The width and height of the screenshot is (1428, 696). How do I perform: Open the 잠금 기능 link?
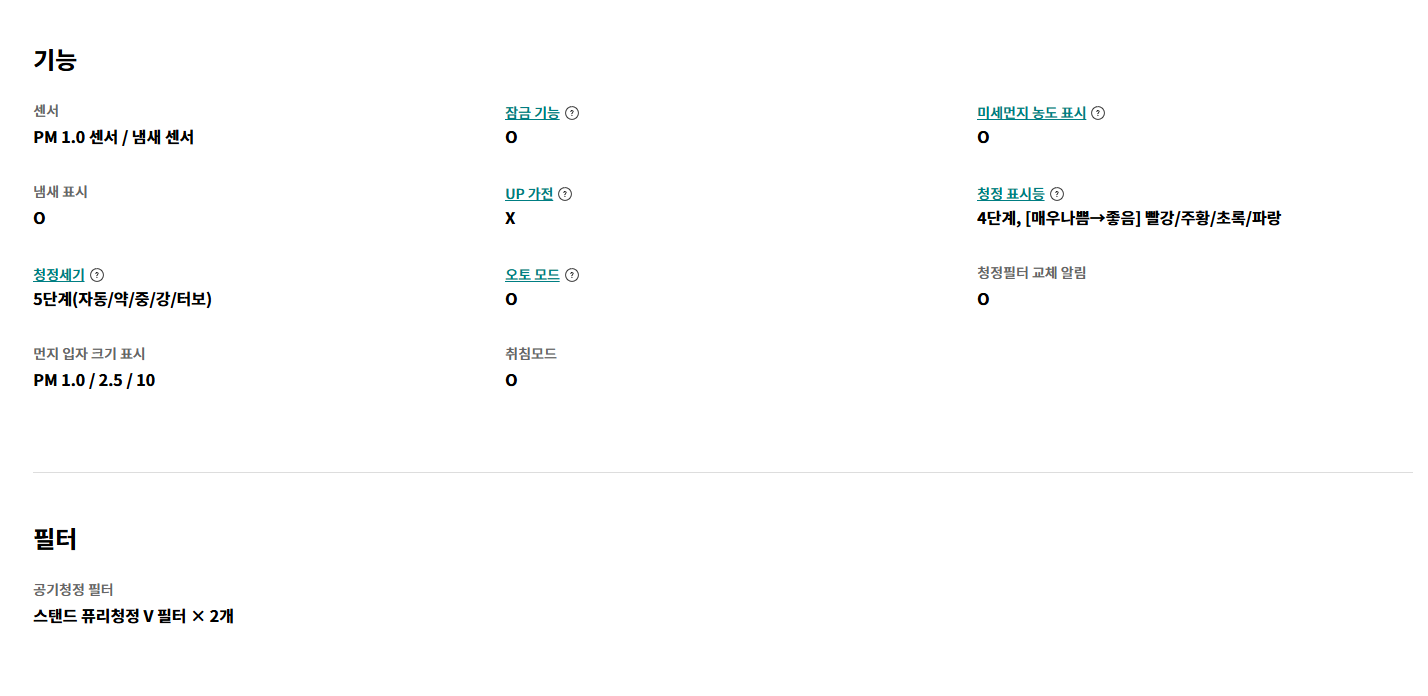[532, 113]
